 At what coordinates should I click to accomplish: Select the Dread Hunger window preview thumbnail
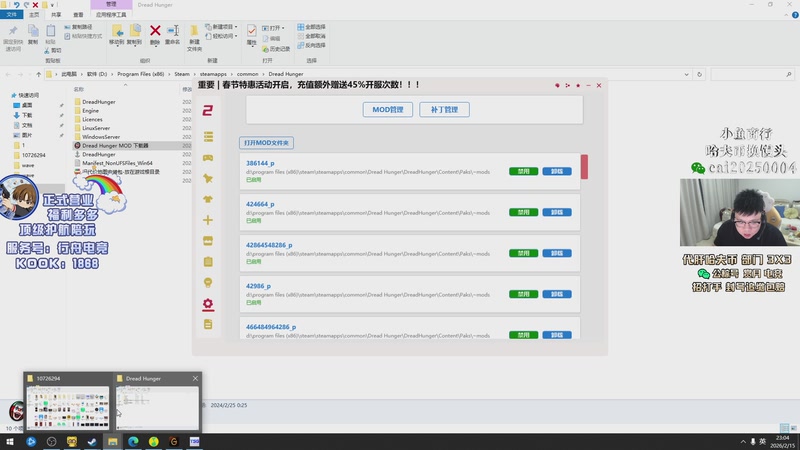(x=157, y=407)
